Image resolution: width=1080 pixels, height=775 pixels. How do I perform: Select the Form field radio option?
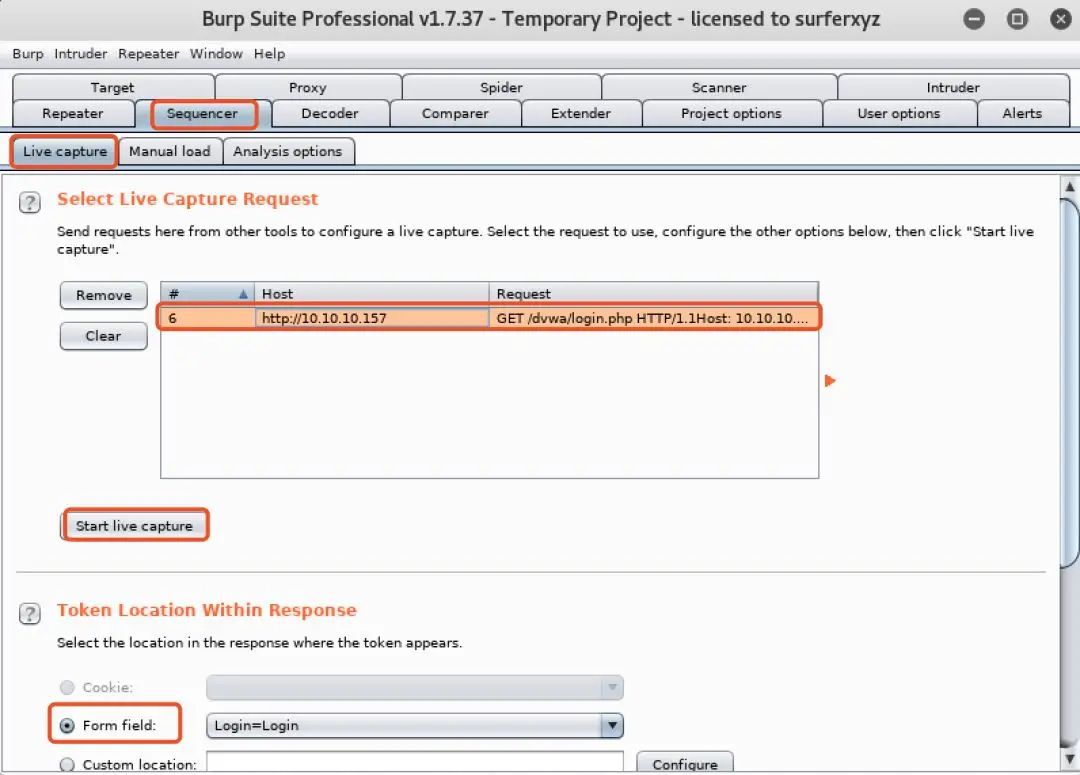pos(67,725)
